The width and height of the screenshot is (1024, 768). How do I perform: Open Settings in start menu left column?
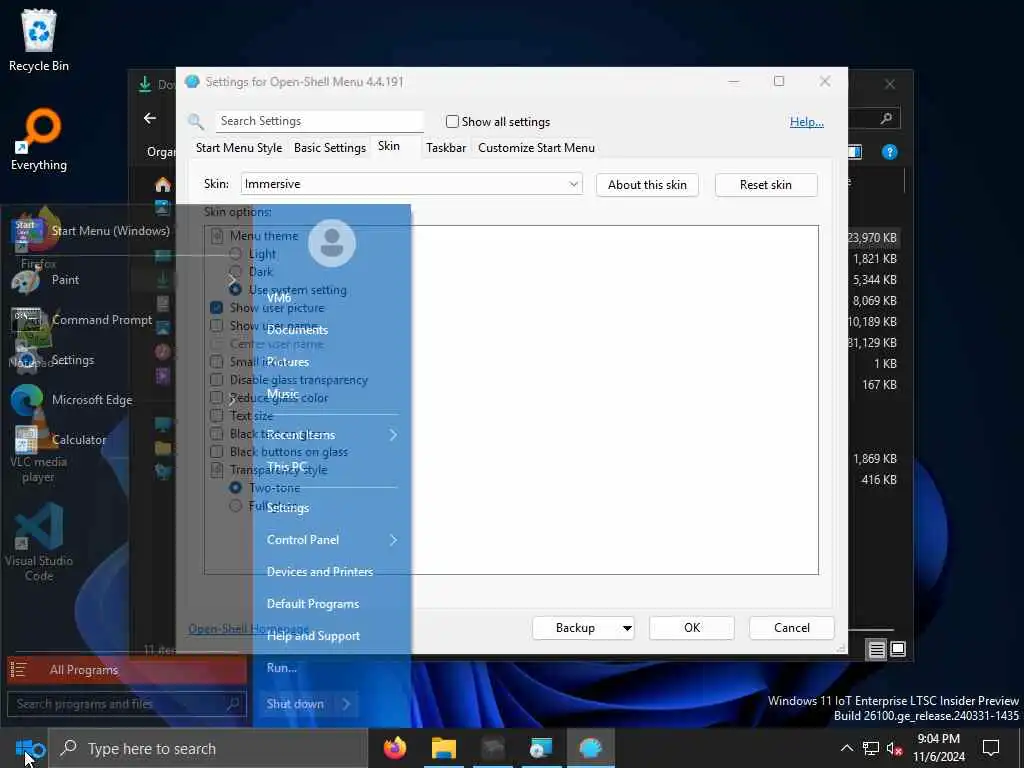tap(54, 360)
